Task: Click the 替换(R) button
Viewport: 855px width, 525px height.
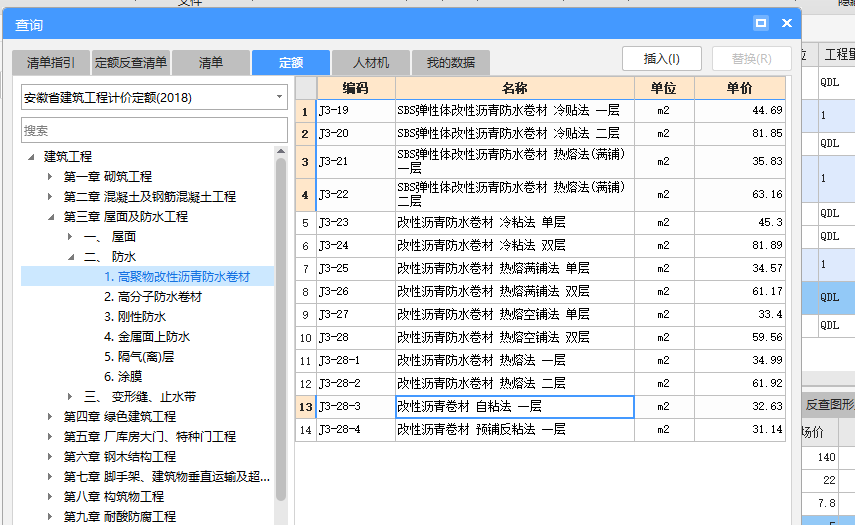Action: pos(751,58)
